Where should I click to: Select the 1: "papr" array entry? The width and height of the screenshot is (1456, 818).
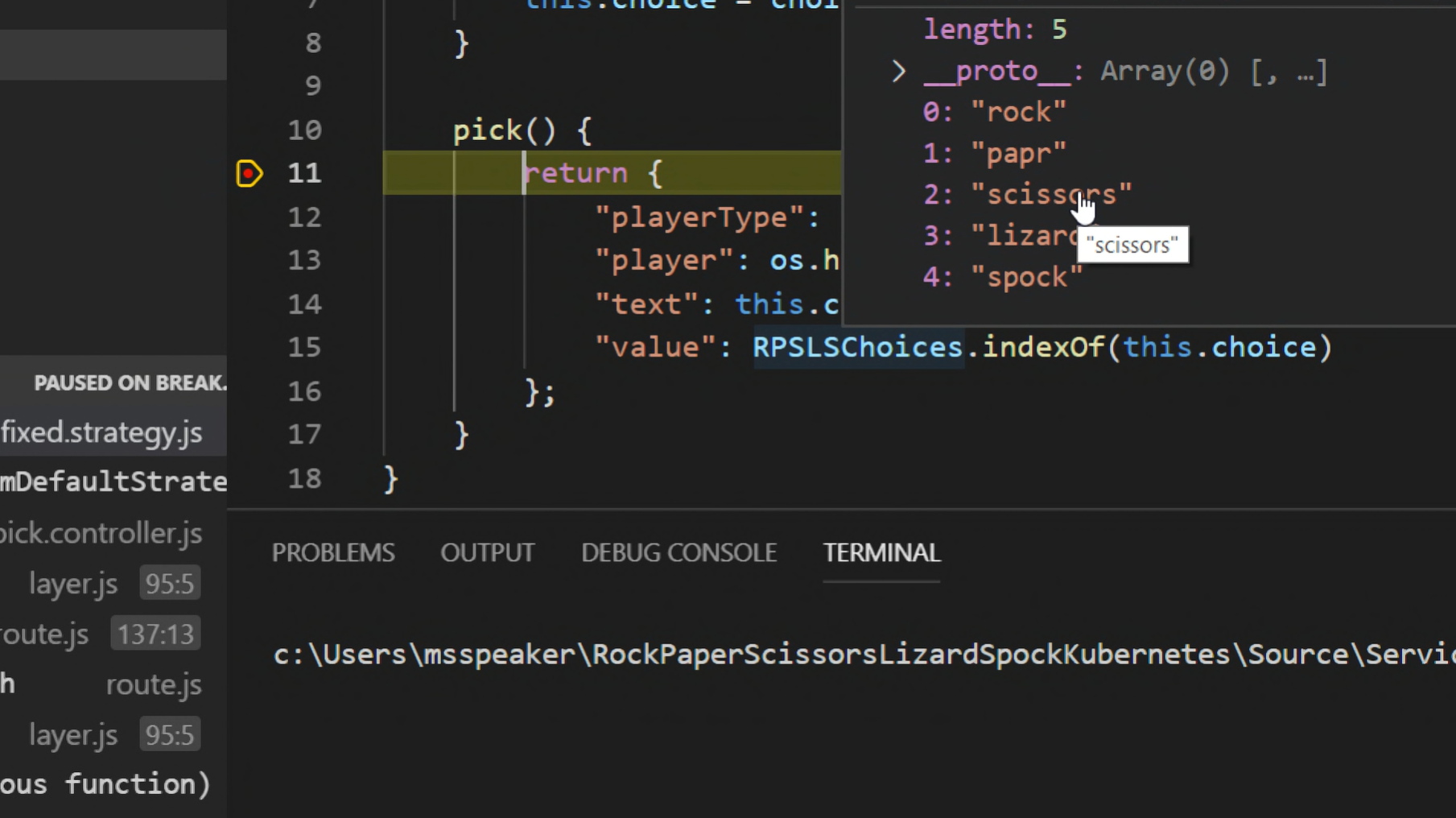(x=994, y=153)
